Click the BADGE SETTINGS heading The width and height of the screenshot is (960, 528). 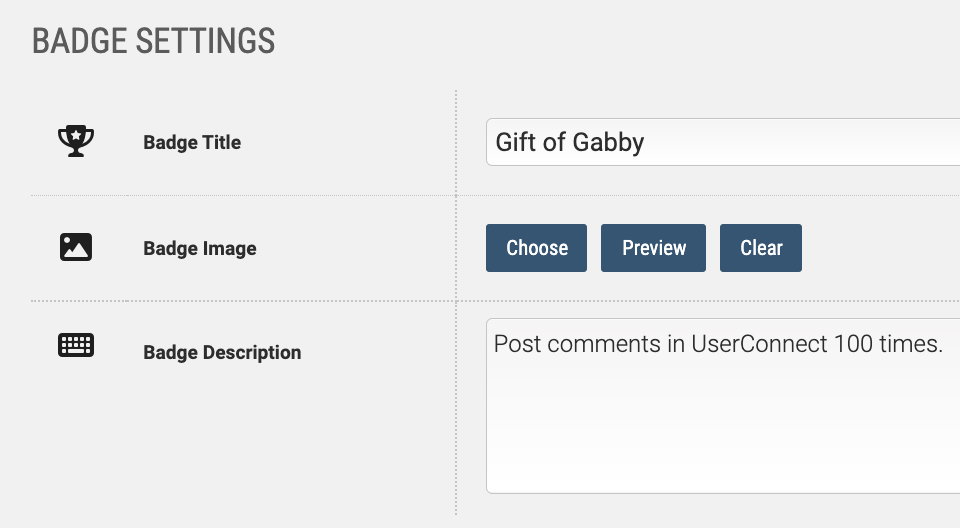(154, 41)
